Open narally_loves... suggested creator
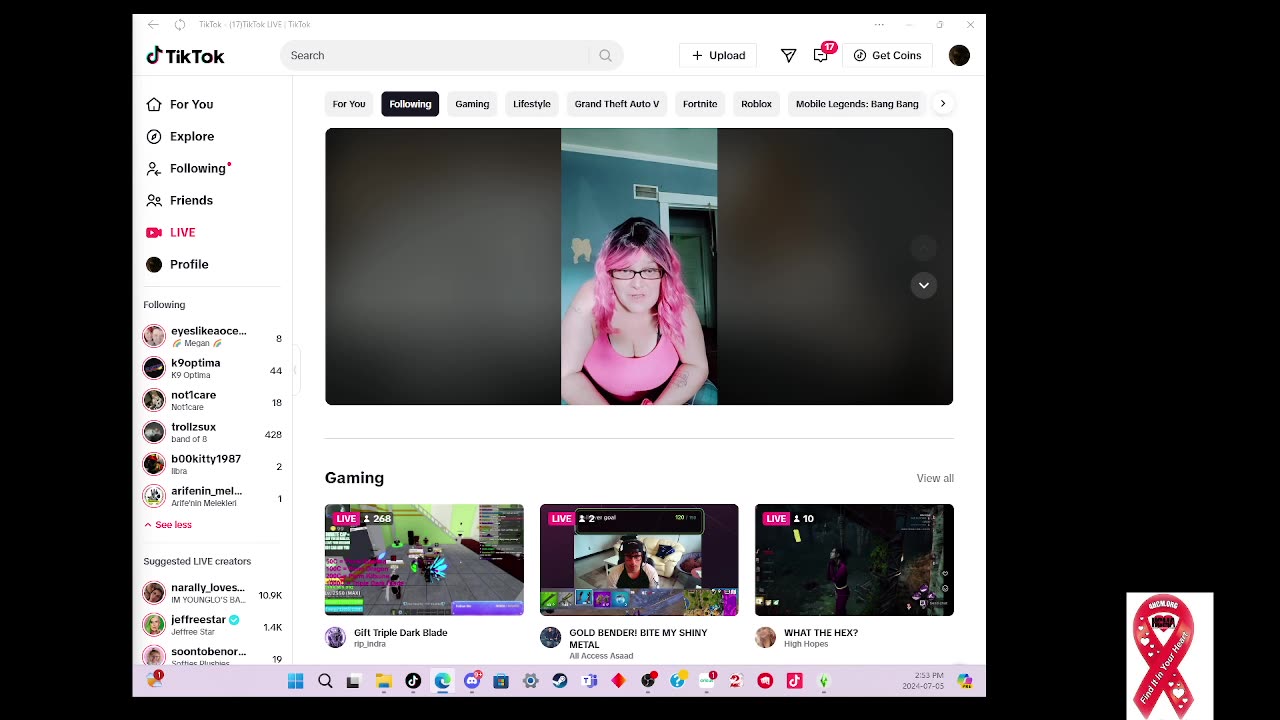Screen dimensions: 1280x720 point(212,592)
